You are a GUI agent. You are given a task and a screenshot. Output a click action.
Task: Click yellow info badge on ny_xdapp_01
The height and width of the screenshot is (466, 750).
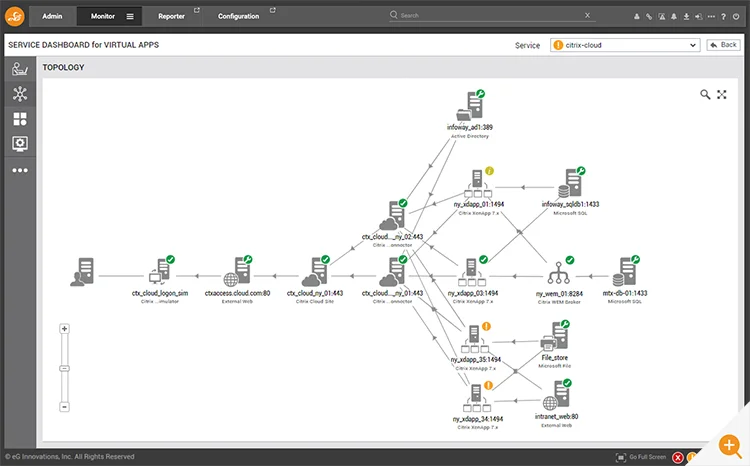click(489, 171)
